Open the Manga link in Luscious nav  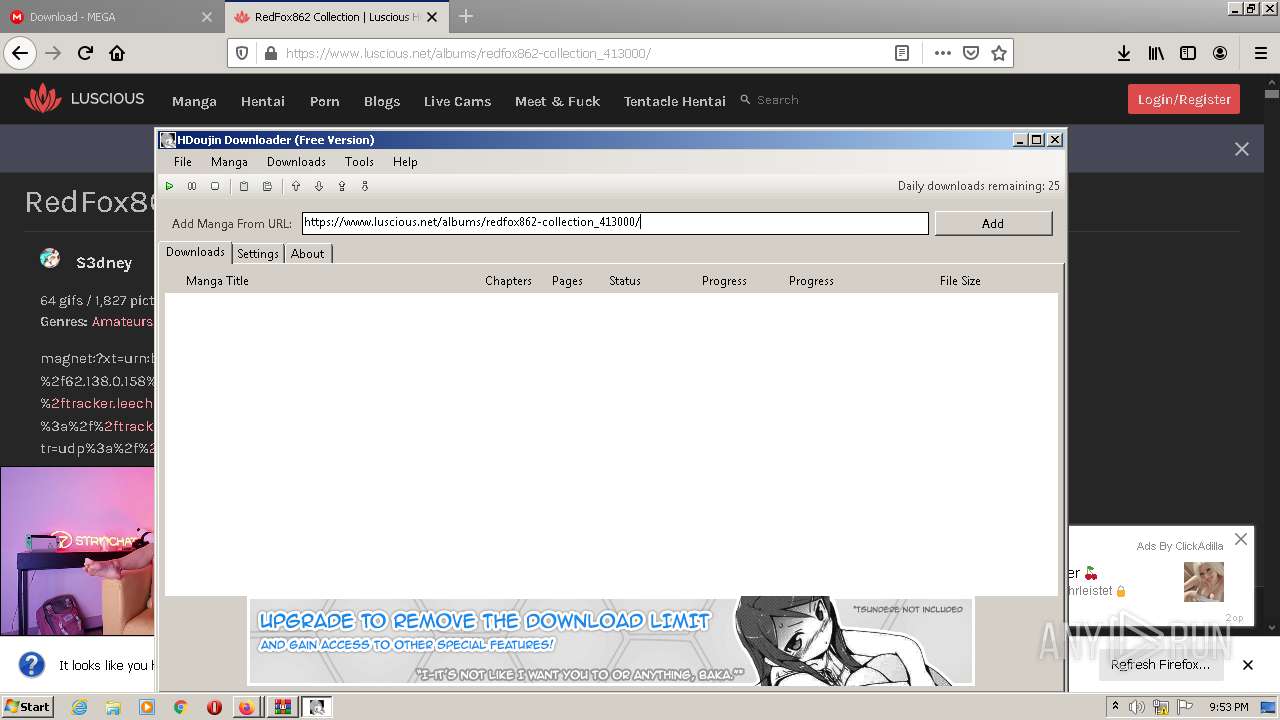coord(194,101)
